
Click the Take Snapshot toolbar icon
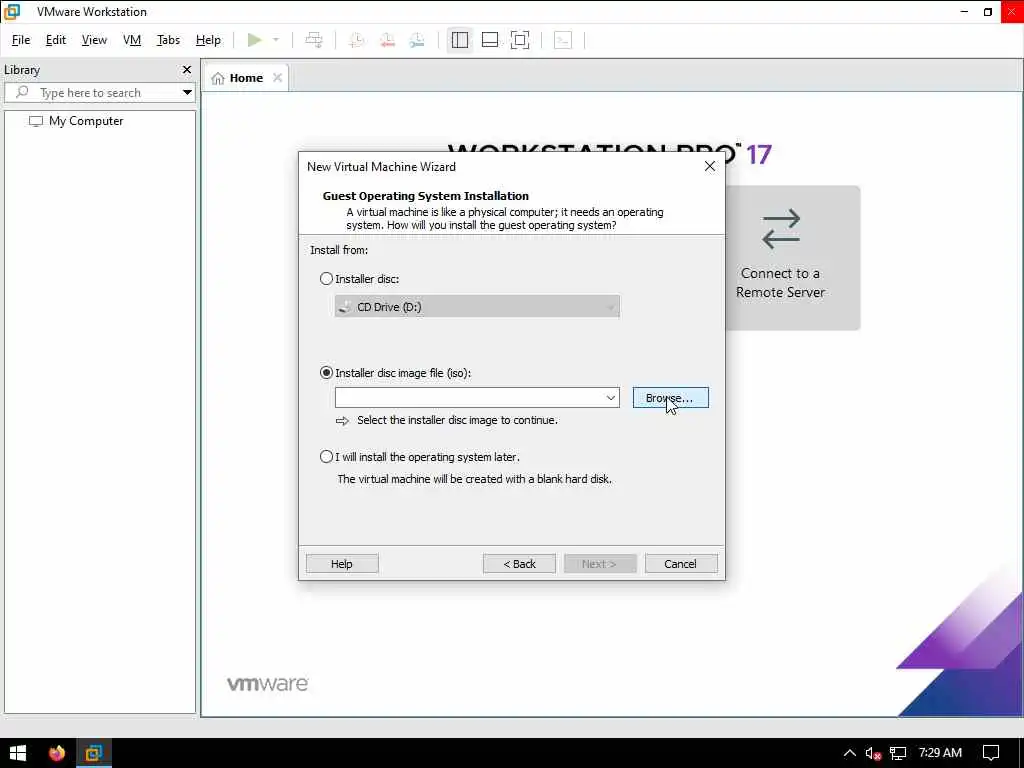[x=356, y=40]
